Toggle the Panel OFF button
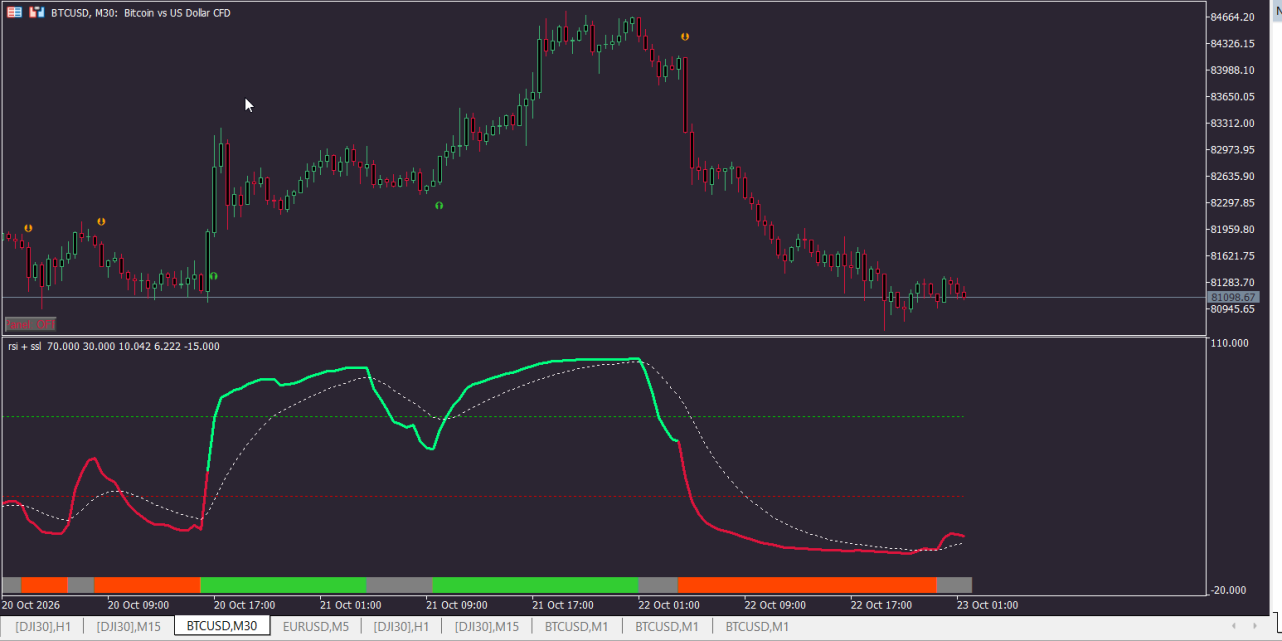Screen dimensions: 1282x641 coord(30,324)
